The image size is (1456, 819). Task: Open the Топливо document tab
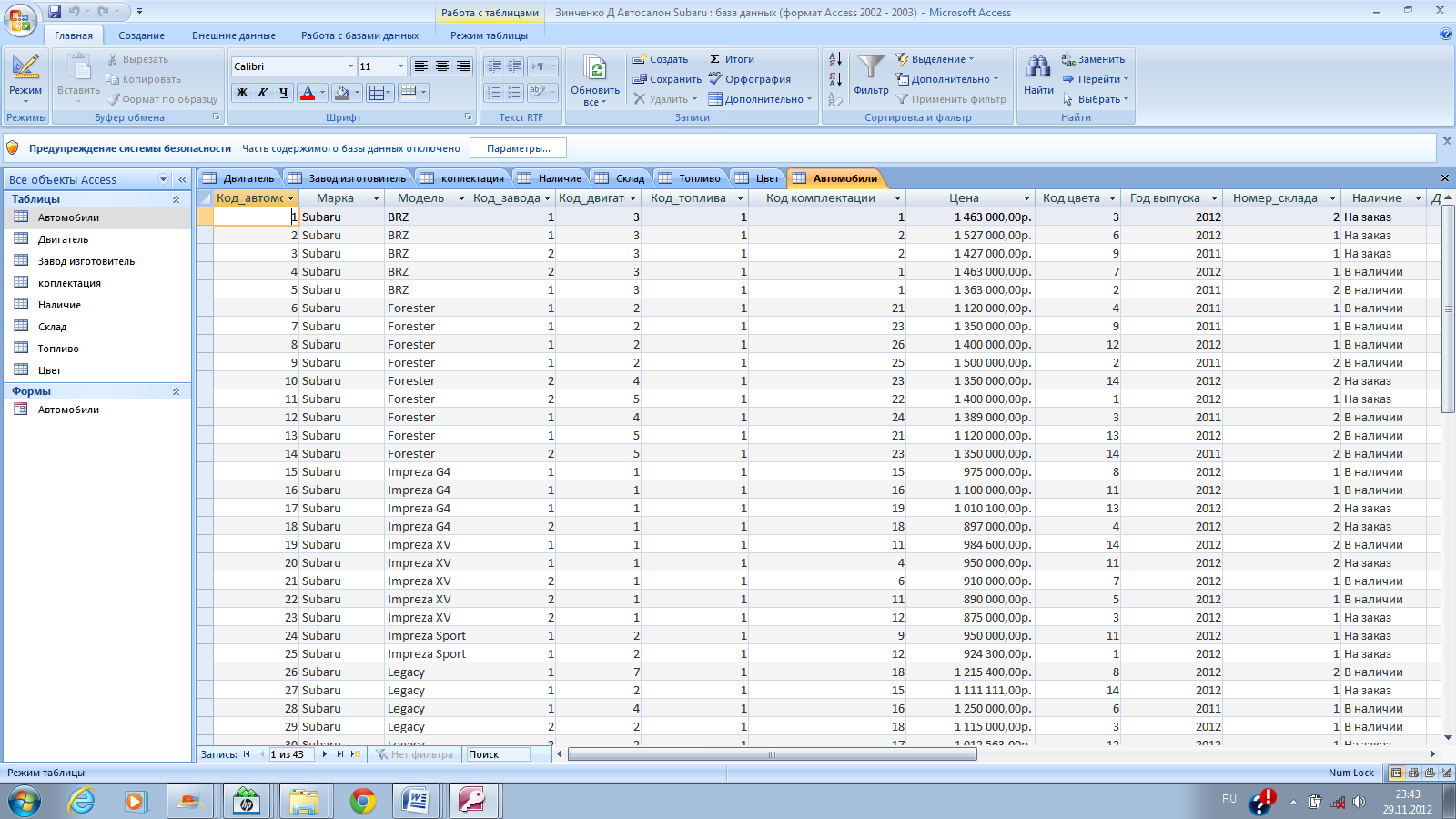[x=691, y=178]
